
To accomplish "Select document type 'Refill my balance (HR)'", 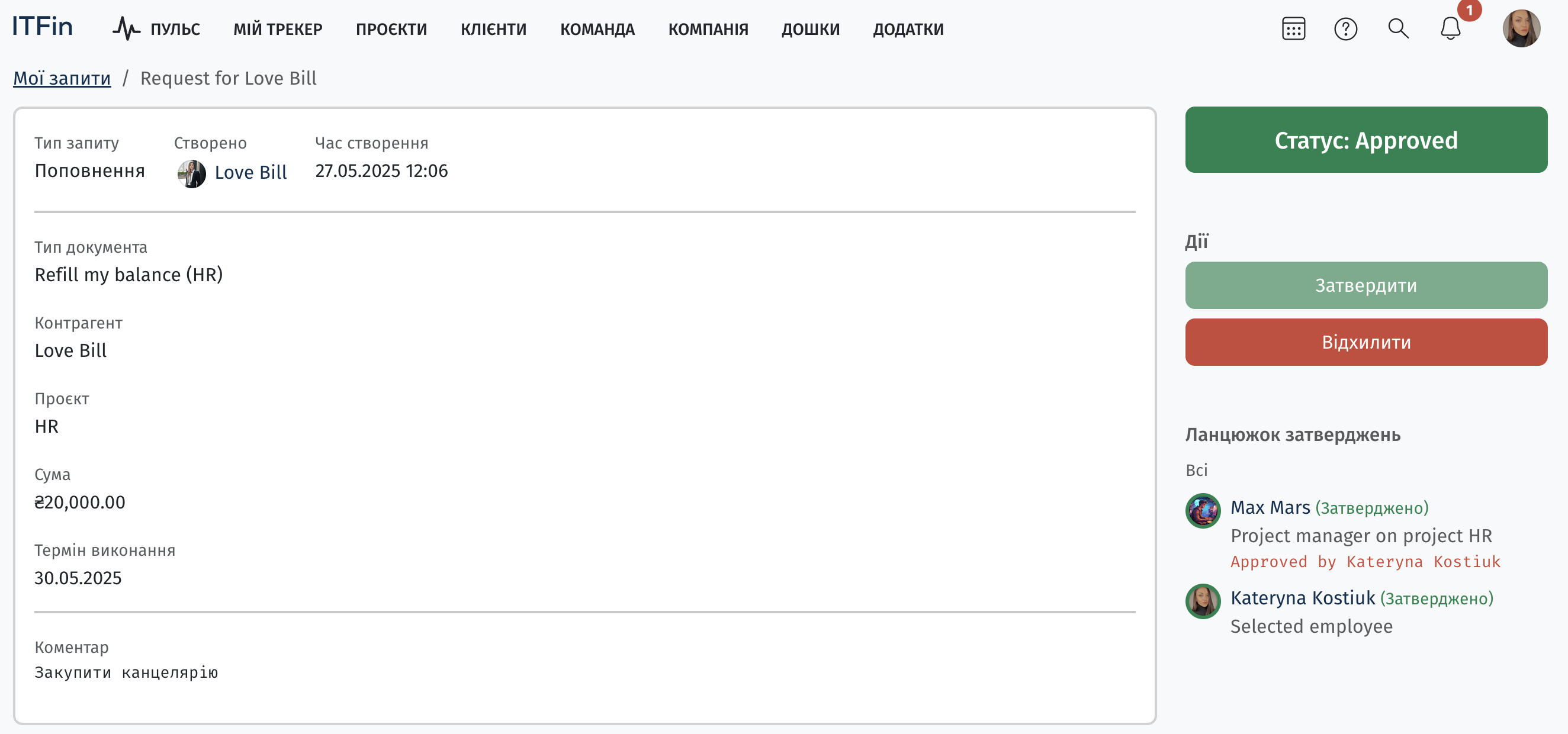I will point(128,275).
